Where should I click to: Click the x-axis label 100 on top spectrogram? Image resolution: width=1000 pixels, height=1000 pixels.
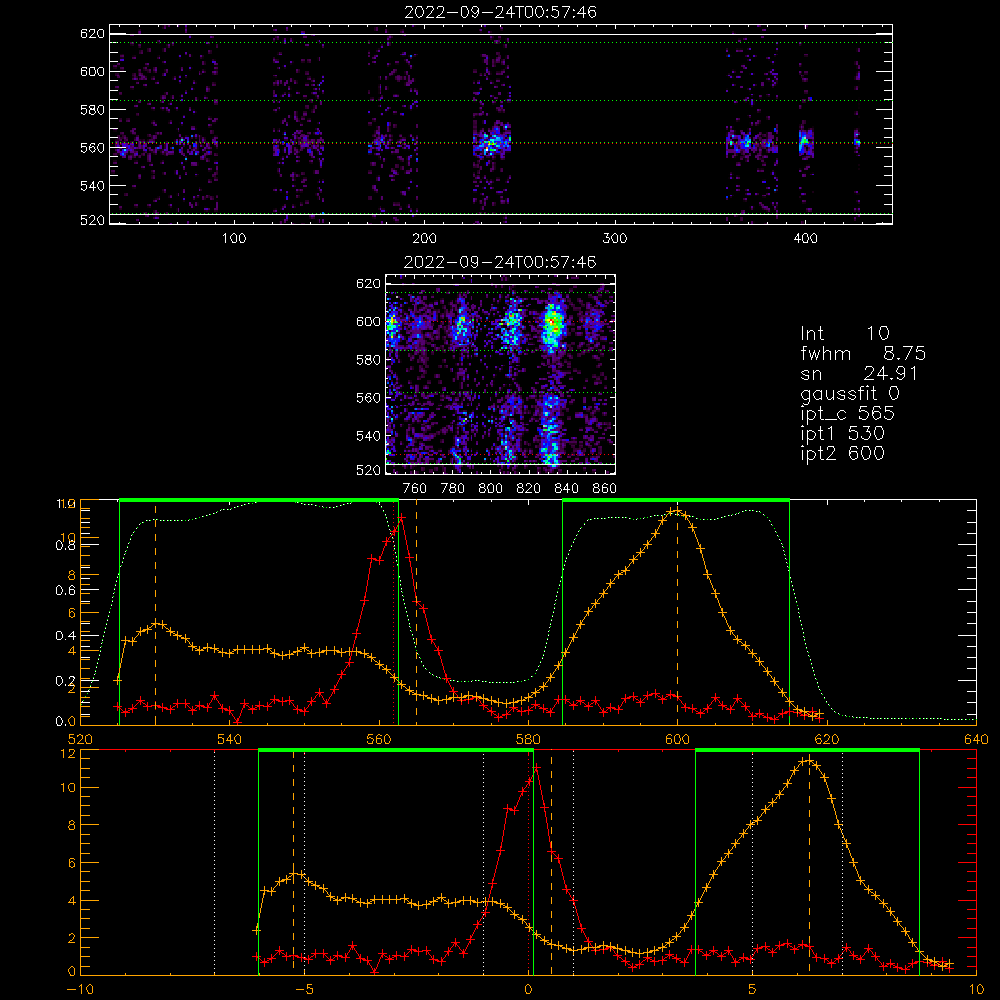pyautogui.click(x=234, y=239)
